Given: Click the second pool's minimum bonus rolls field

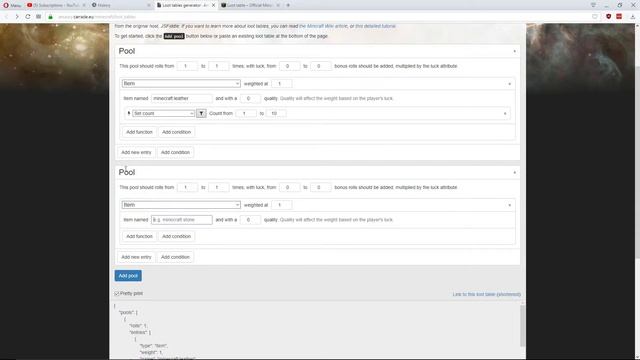Looking at the screenshot, I should point(289,187).
